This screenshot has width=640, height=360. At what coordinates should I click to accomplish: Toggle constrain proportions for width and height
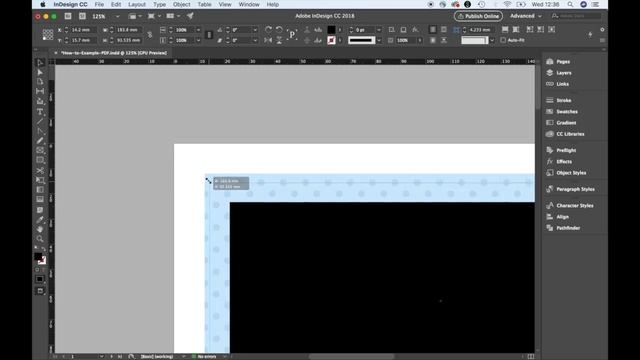(x=150, y=35)
